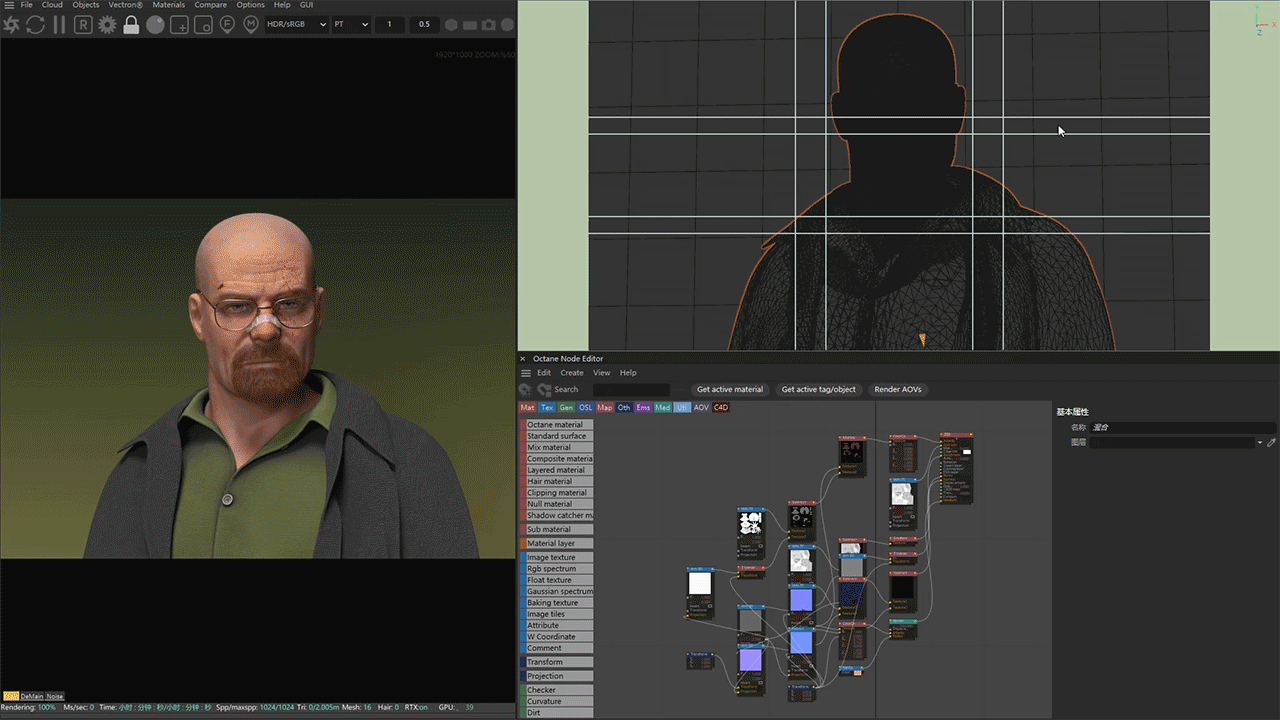
Task: Open the Compare menu
Action: [x=210, y=5]
